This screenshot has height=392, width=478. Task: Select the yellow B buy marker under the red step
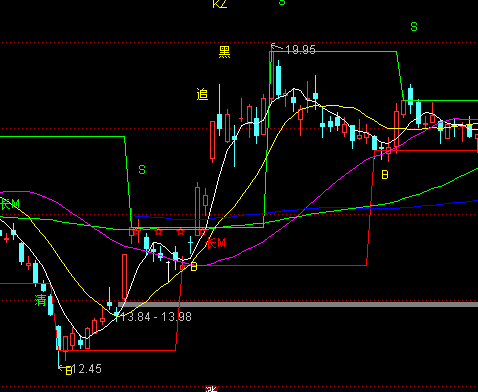(x=385, y=175)
